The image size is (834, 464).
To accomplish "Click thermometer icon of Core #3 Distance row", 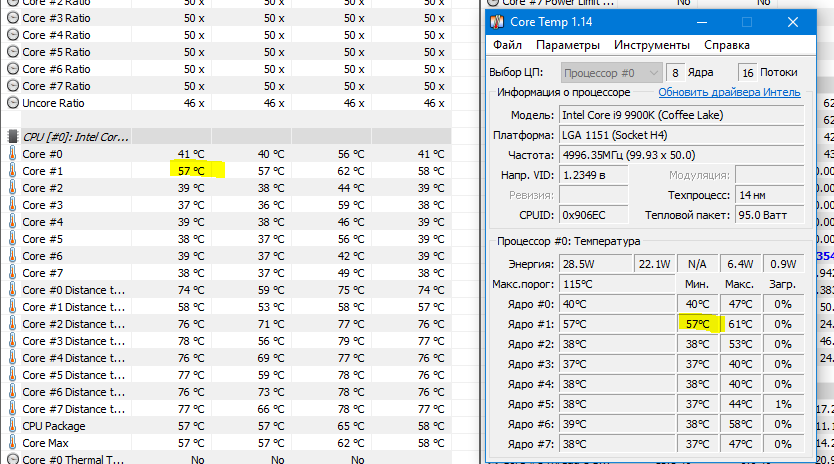I will click(x=12, y=341).
